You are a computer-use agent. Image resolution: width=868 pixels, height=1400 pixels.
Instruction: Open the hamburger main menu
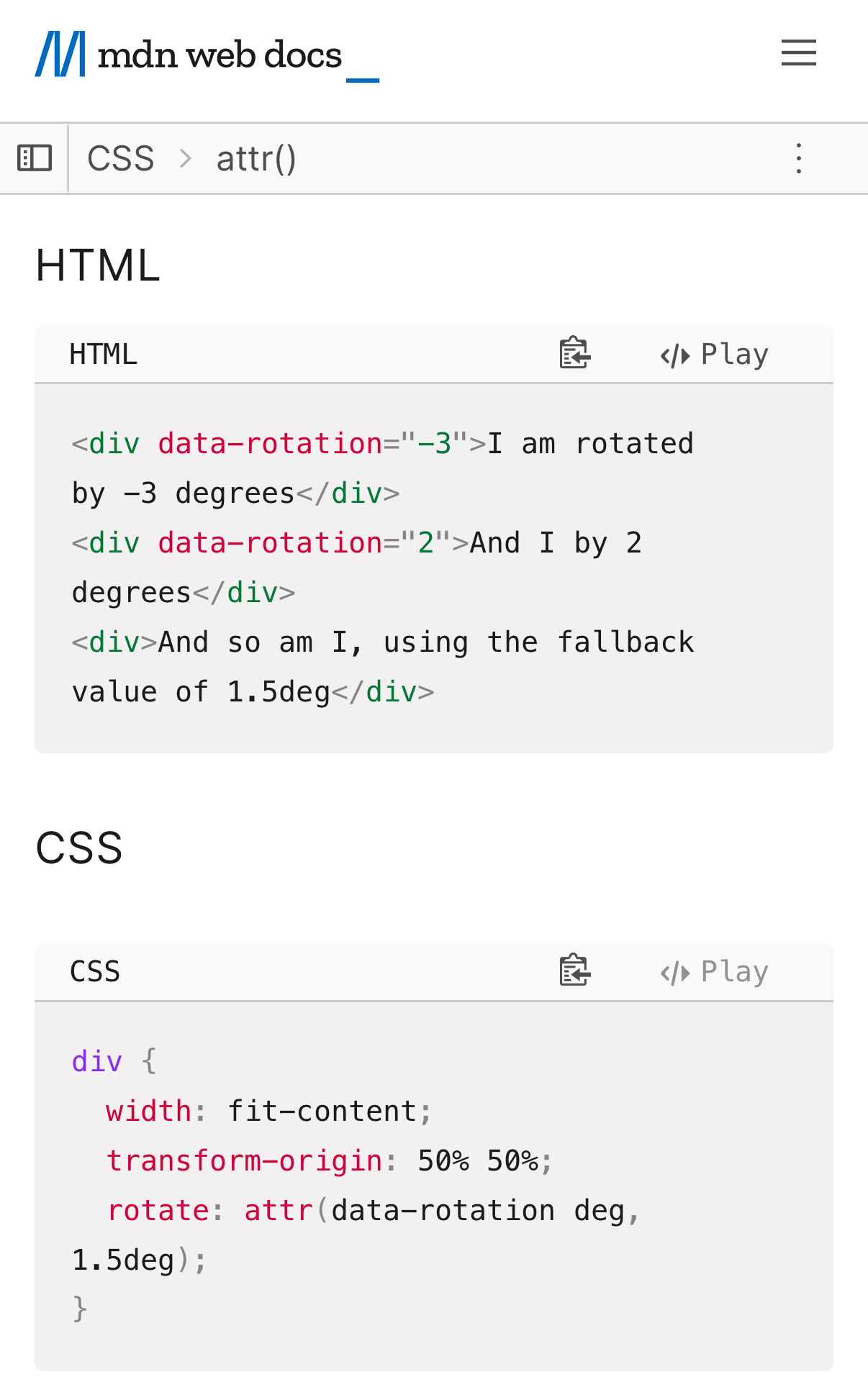798,53
